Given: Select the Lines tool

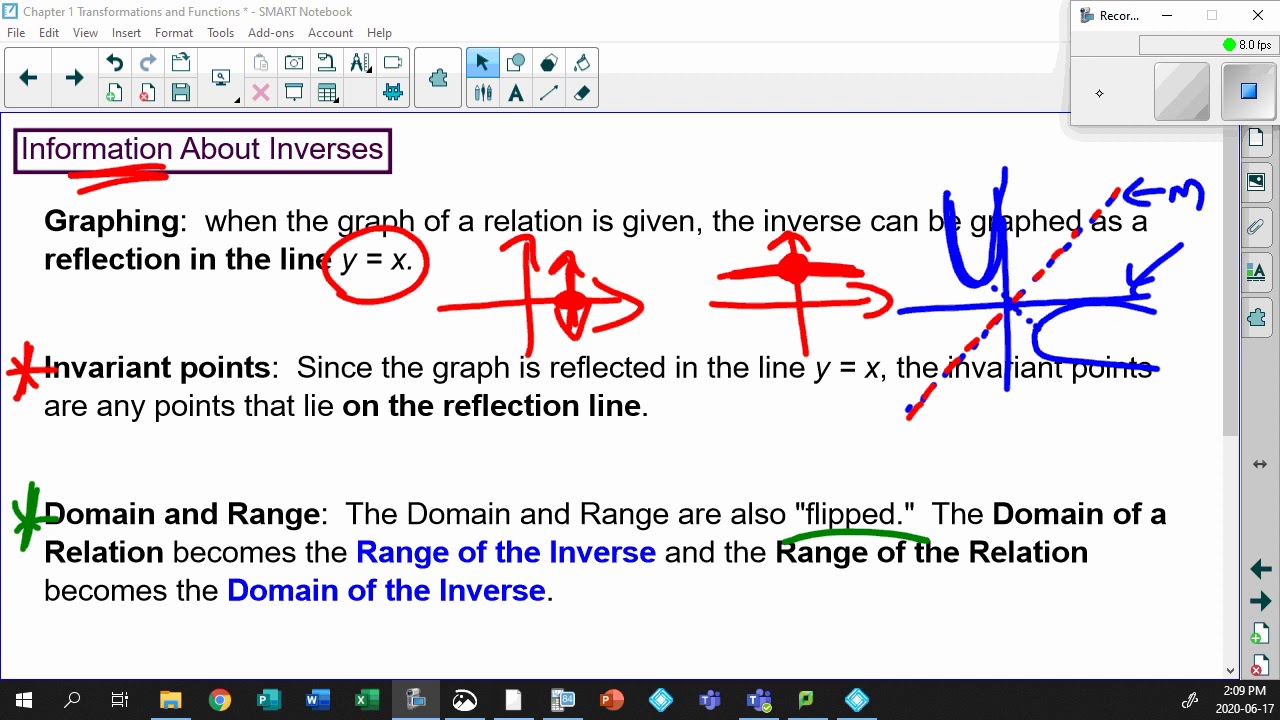Looking at the screenshot, I should 549,93.
